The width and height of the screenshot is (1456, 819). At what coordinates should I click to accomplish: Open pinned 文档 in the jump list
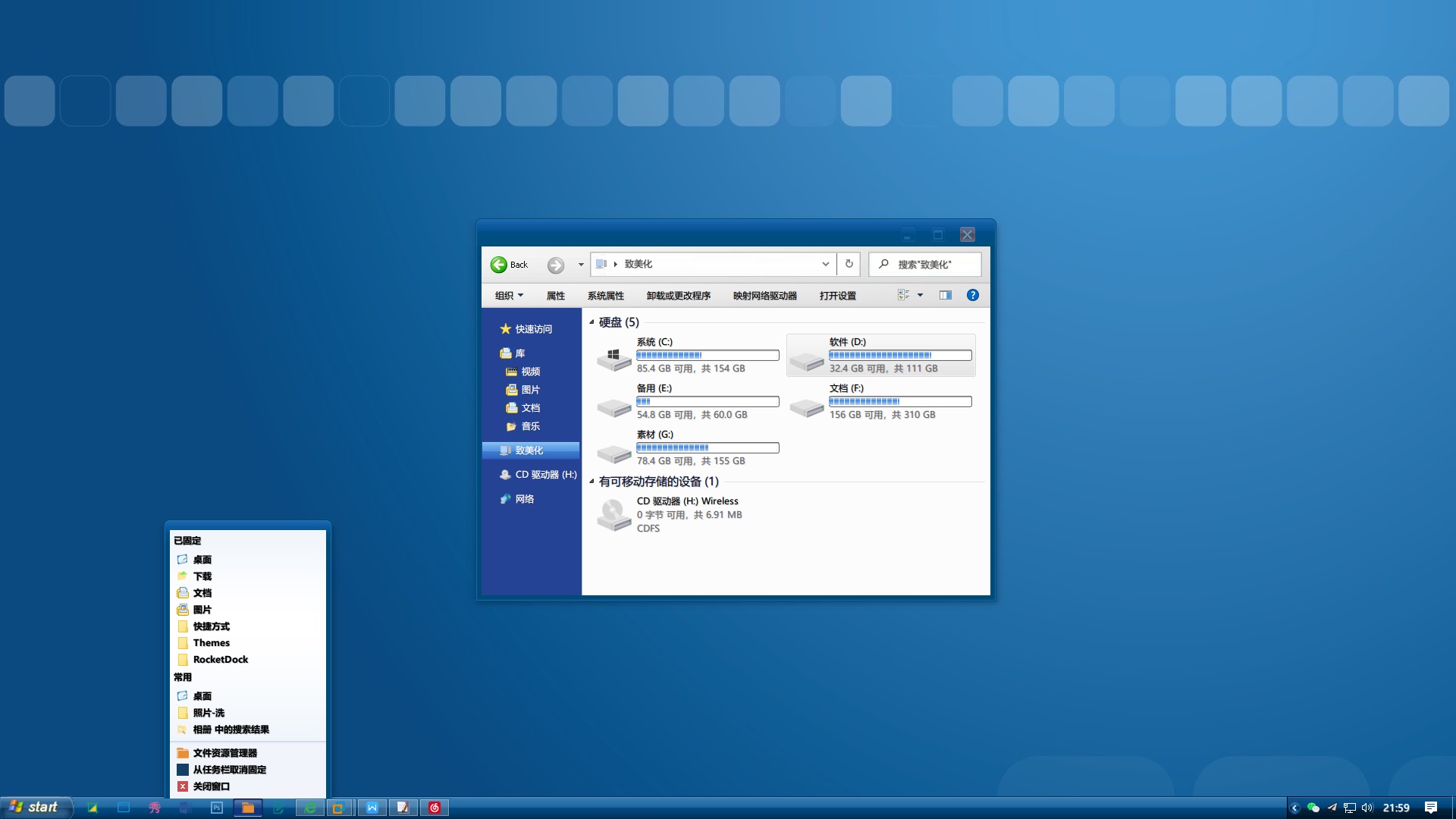[x=248, y=593]
